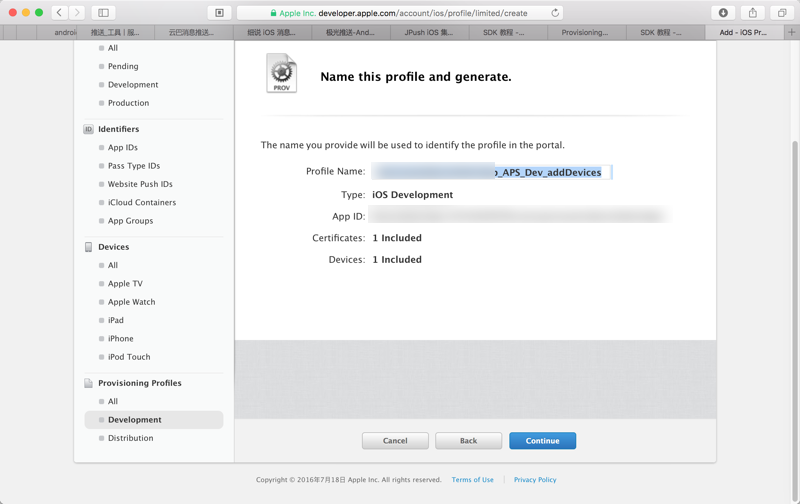
Task: Click the Profile Name text field
Action: tap(491, 172)
